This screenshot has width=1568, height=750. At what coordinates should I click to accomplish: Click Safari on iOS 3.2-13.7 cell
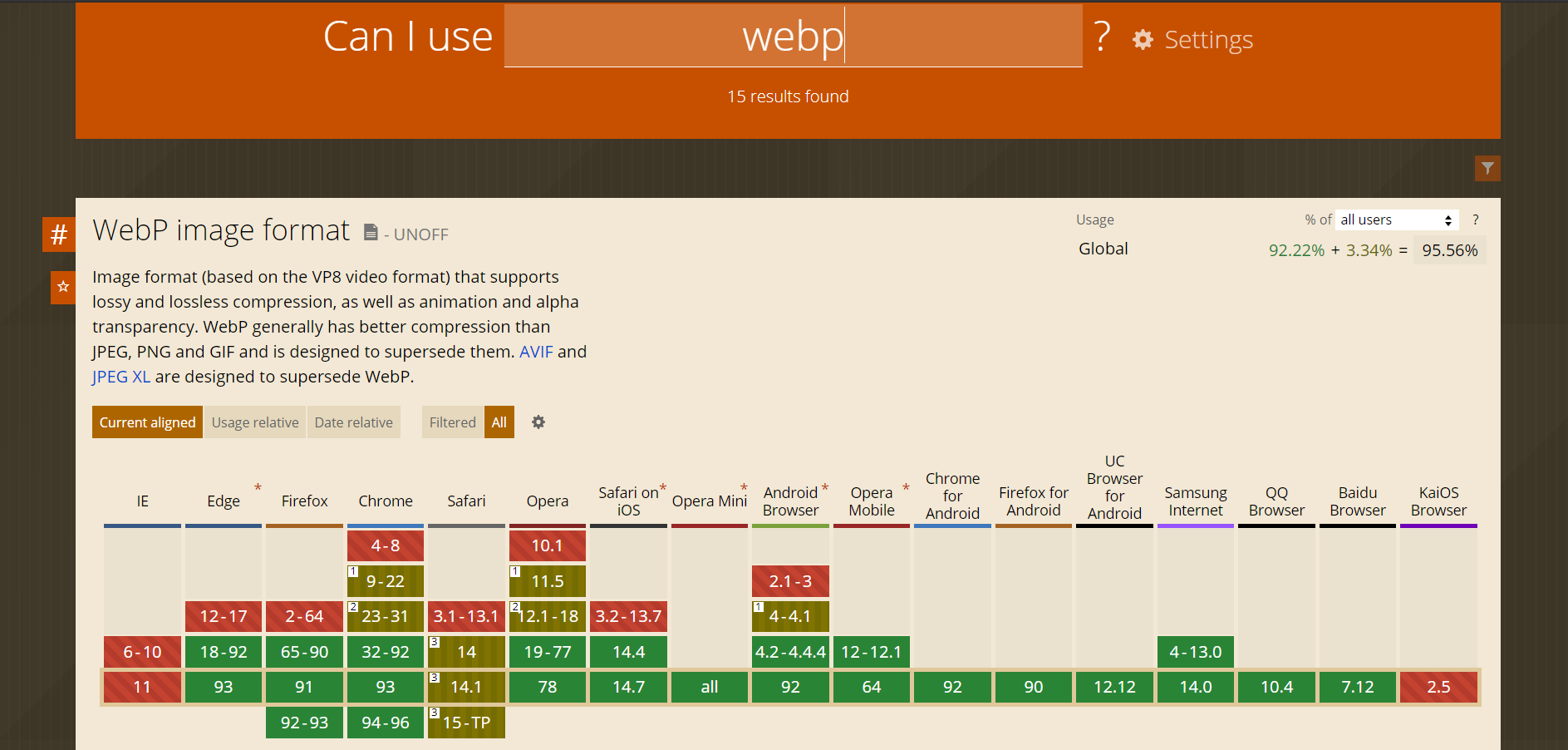pos(628,616)
